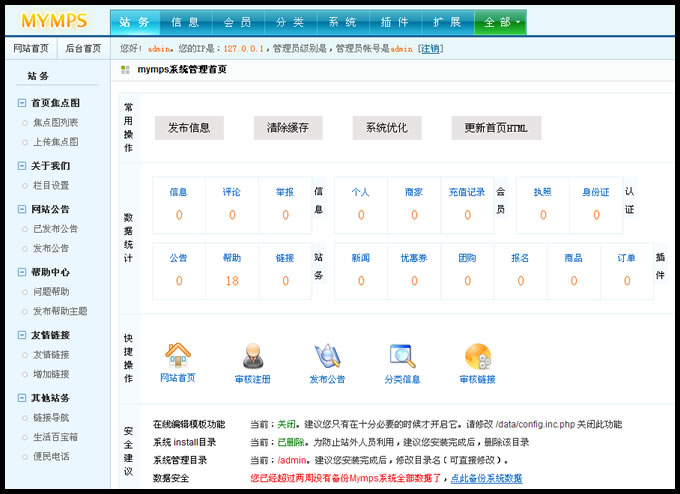Open 便民电话 in sidebar
The image size is (680, 494).
tap(51, 456)
